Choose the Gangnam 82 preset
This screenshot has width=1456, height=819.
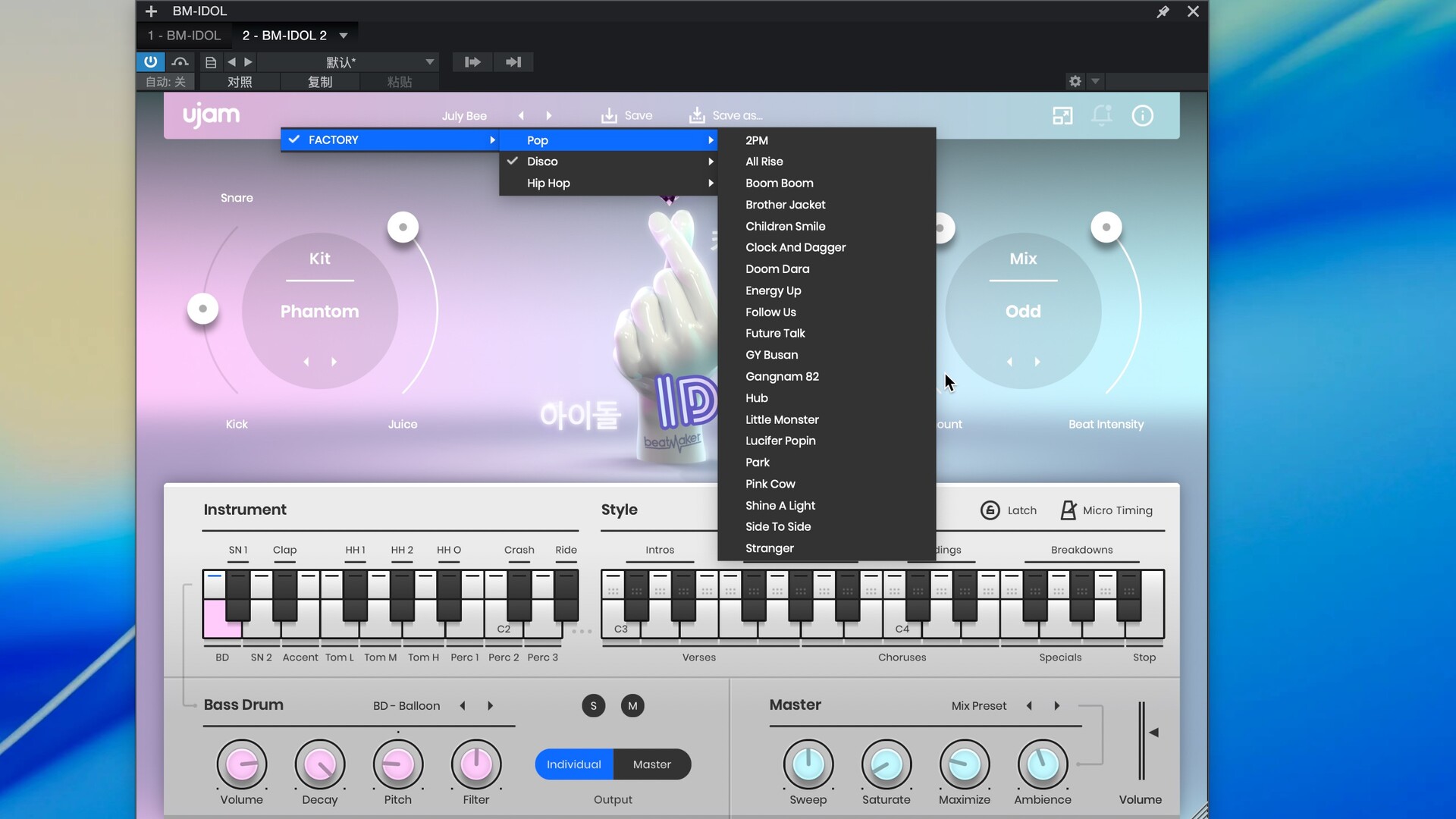point(827,376)
